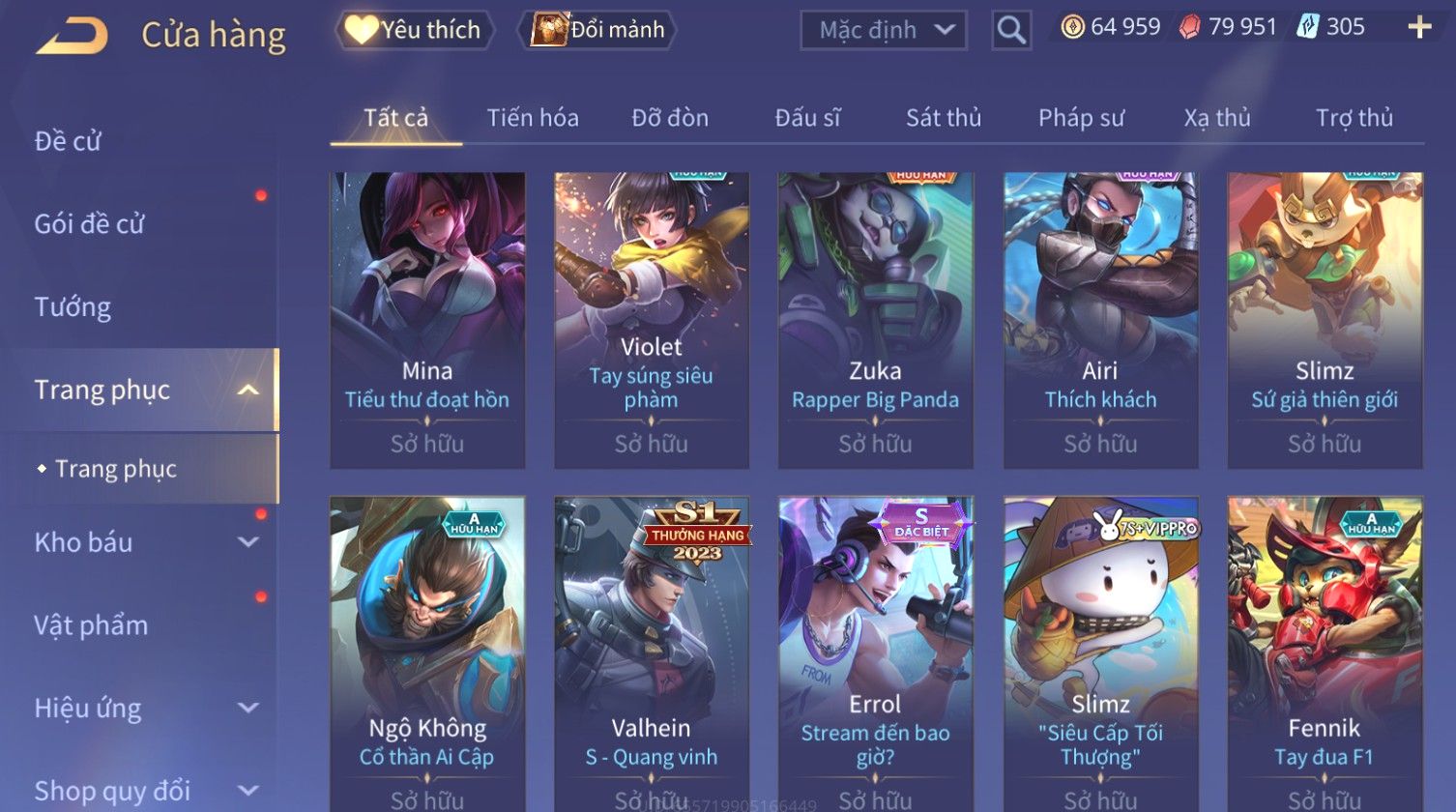The height and width of the screenshot is (812, 1456).
Task: Select Valhein S - Quang vinh skin card
Action: (x=651, y=654)
